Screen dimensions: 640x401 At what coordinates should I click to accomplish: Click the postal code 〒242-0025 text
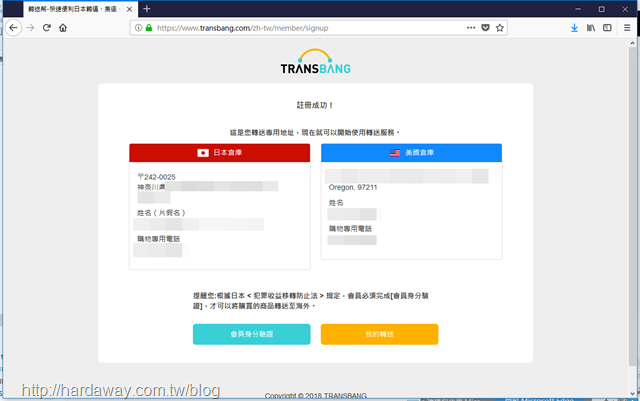coord(157,177)
